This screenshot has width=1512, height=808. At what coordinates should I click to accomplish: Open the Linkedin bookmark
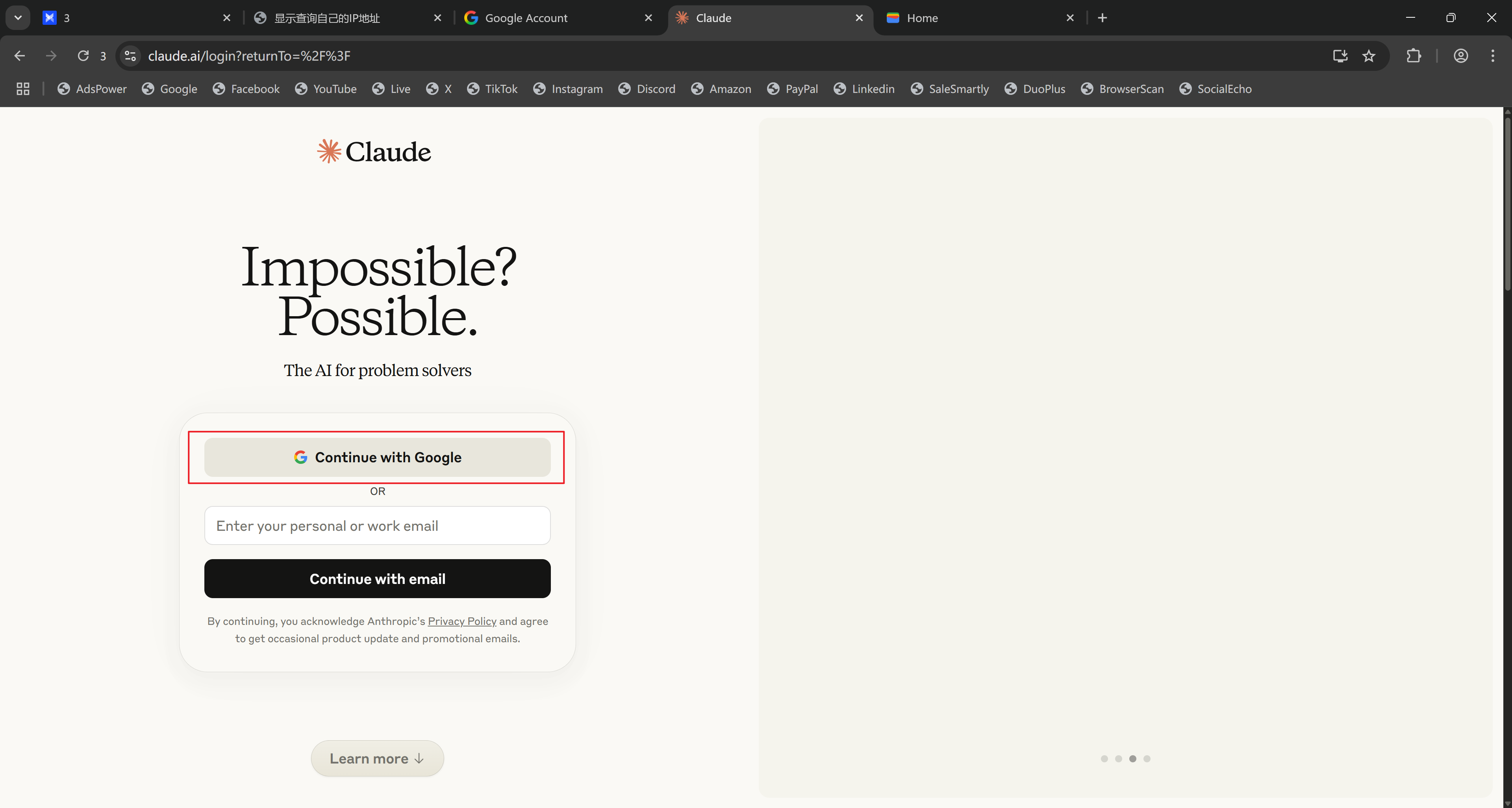click(864, 89)
